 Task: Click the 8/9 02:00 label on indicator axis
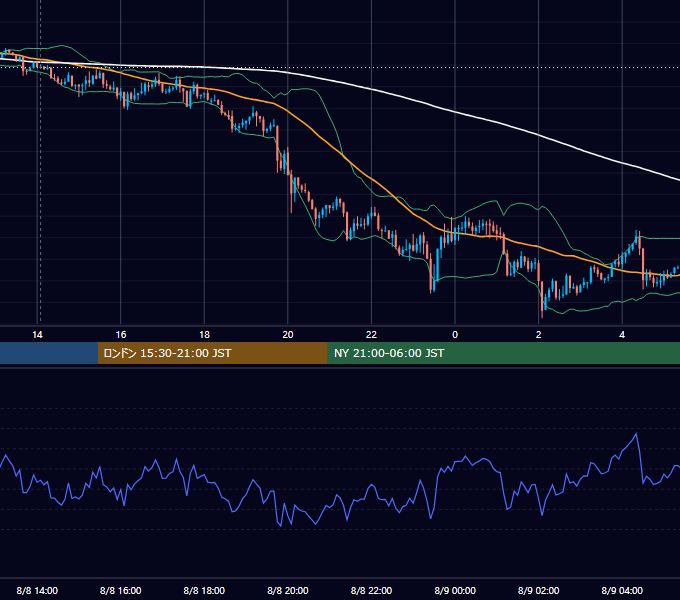[x=539, y=590]
